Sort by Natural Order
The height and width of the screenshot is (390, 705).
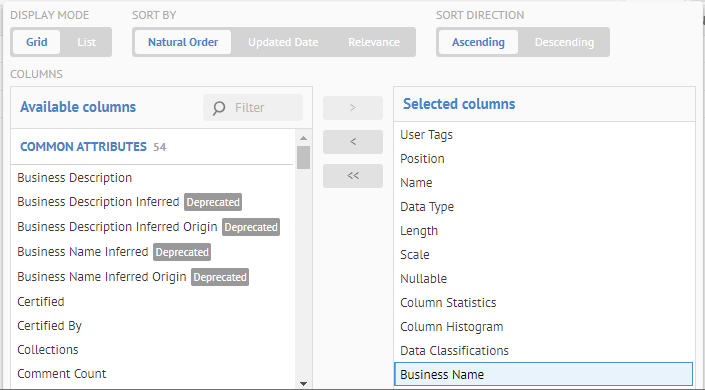coord(183,42)
